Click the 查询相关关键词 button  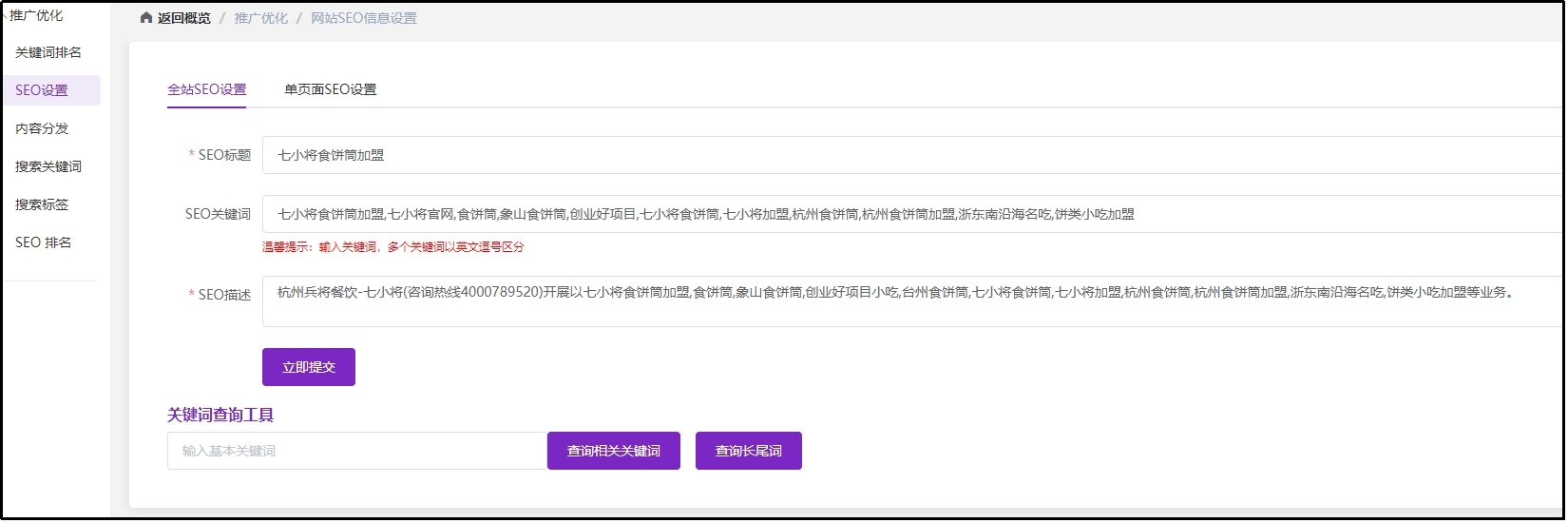(614, 451)
